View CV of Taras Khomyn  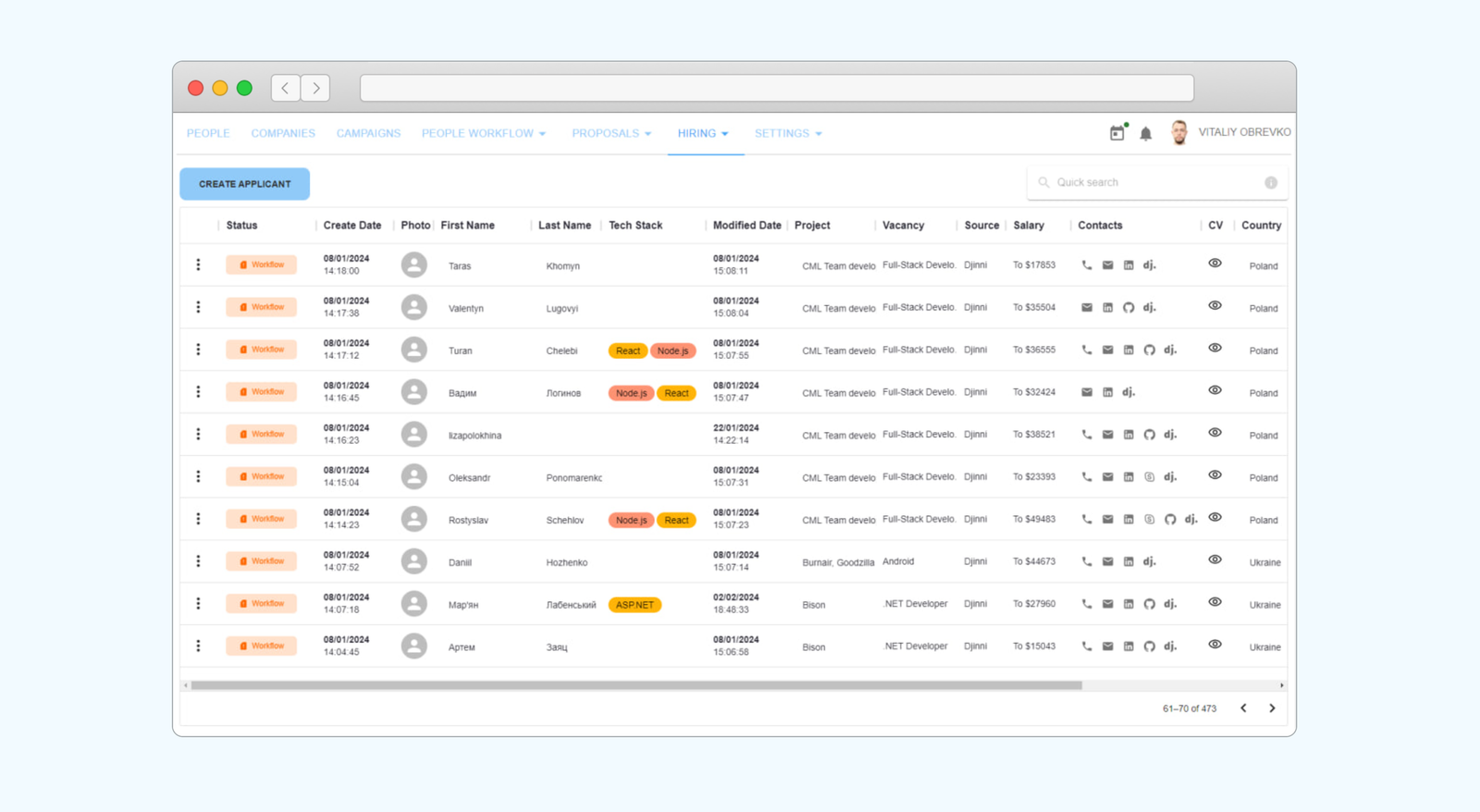[x=1215, y=264]
